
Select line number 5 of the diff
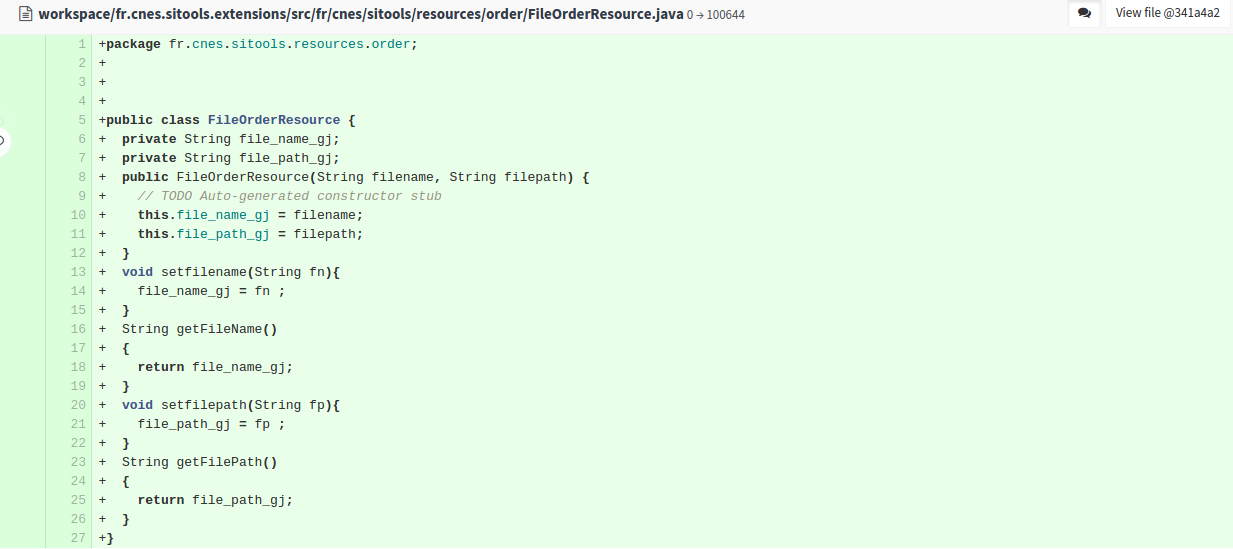tap(82, 121)
